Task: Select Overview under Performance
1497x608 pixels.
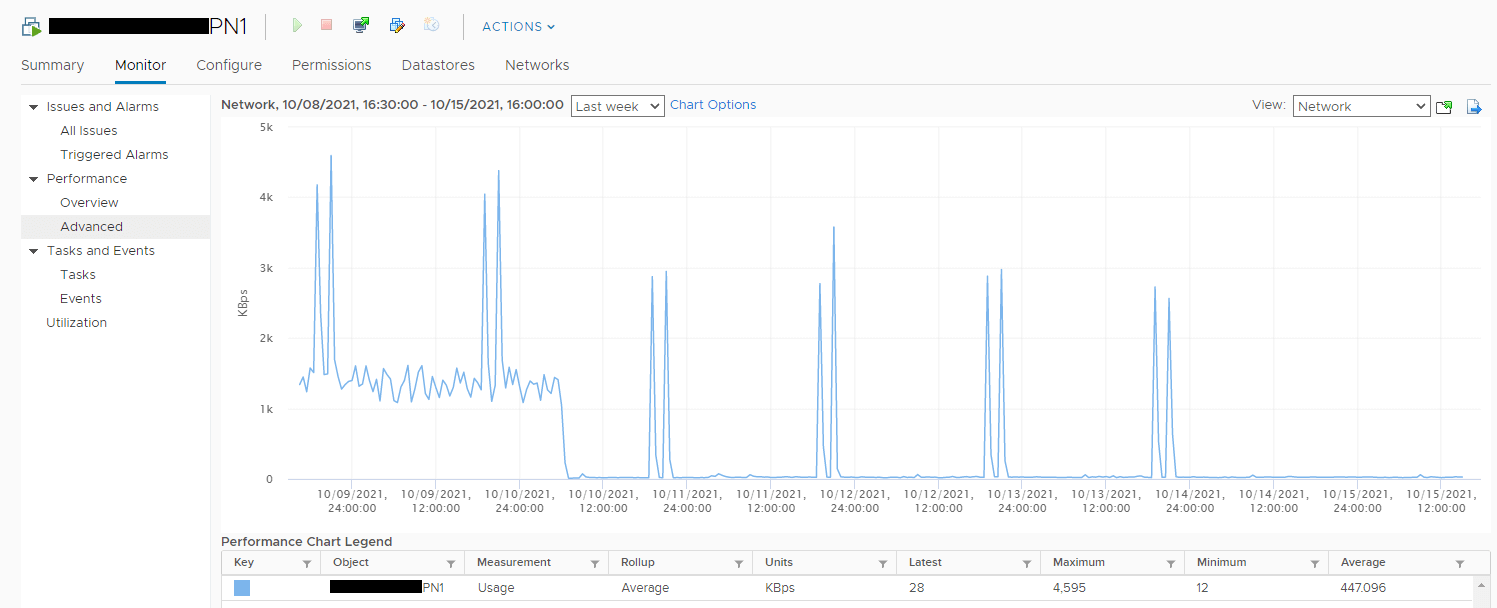Action: pyautogui.click(x=89, y=203)
